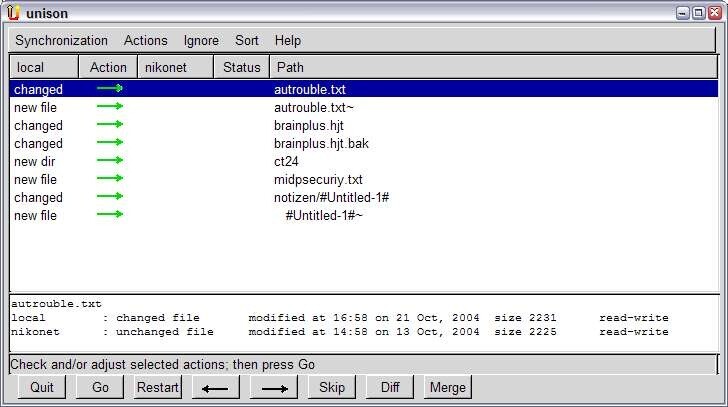Screen dimensions: 728x407
Task: Select the brainplus.hjt.bak row
Action: [364, 143]
